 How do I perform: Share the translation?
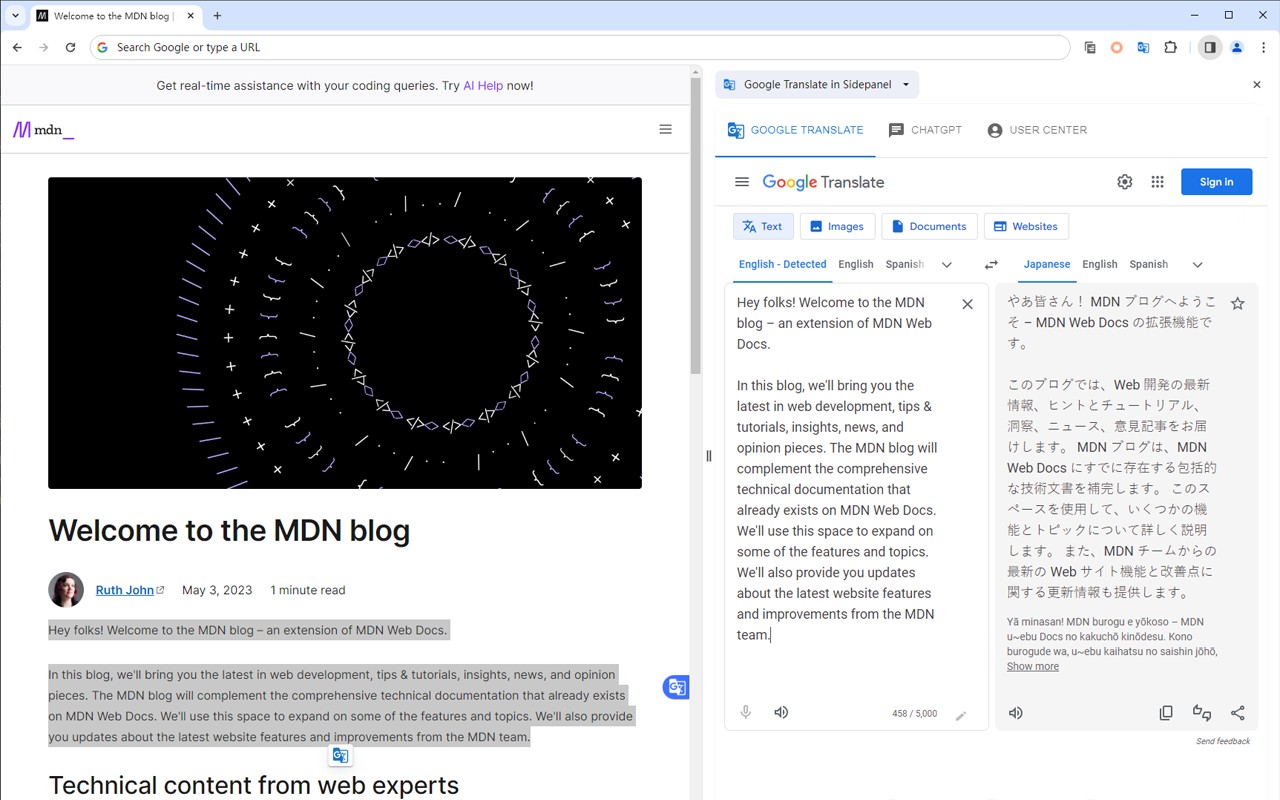click(1238, 713)
